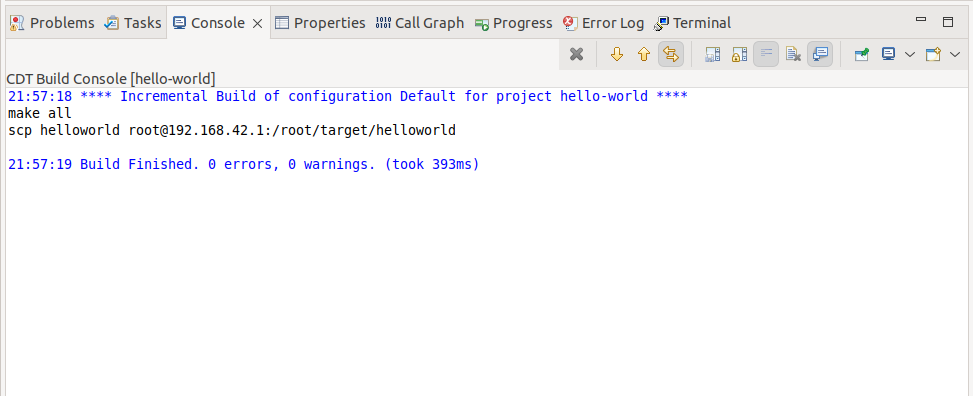
Task: Open the Properties tab
Action: point(320,23)
